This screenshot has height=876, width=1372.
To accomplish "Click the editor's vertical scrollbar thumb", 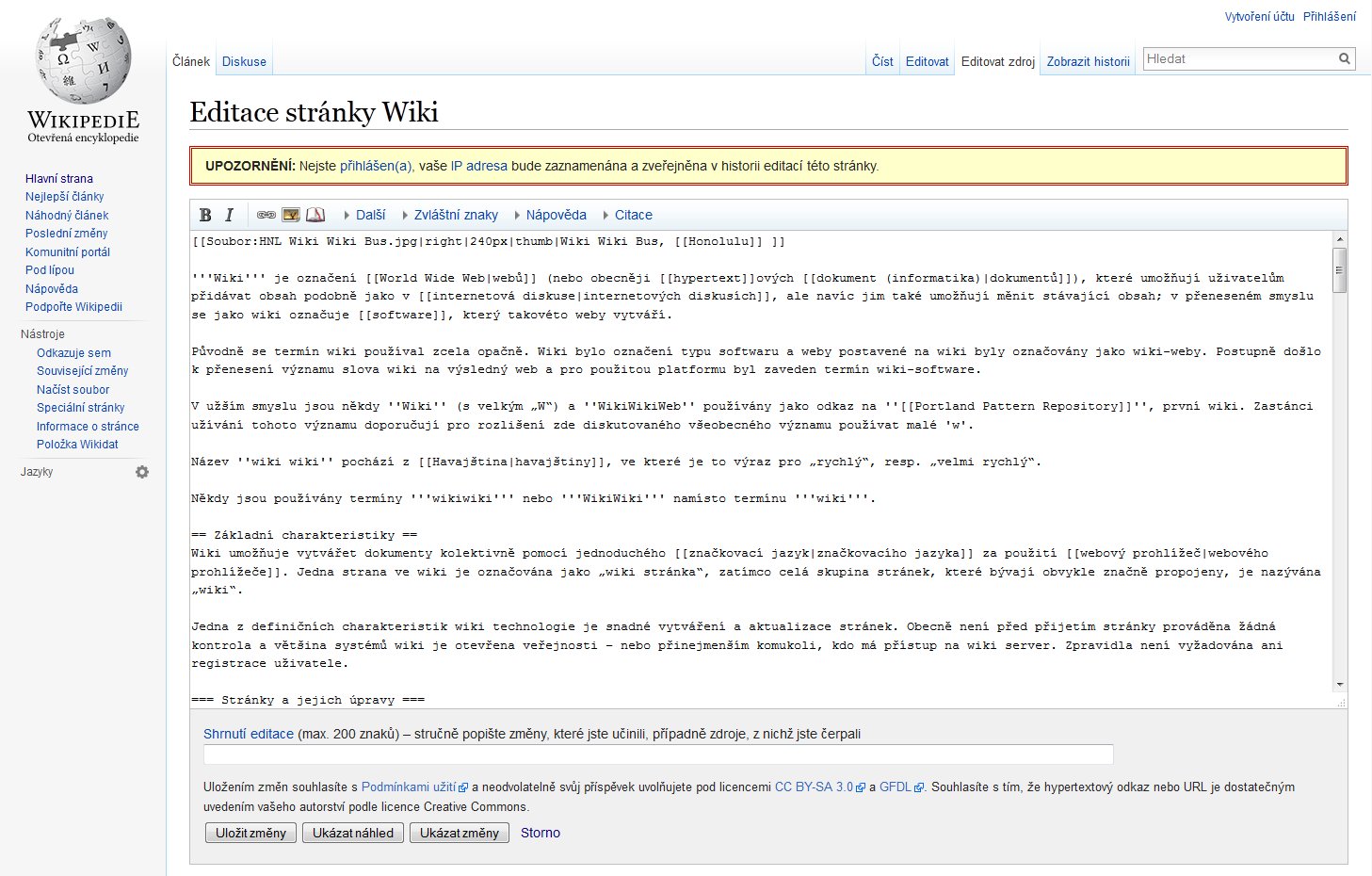I will [x=1339, y=269].
